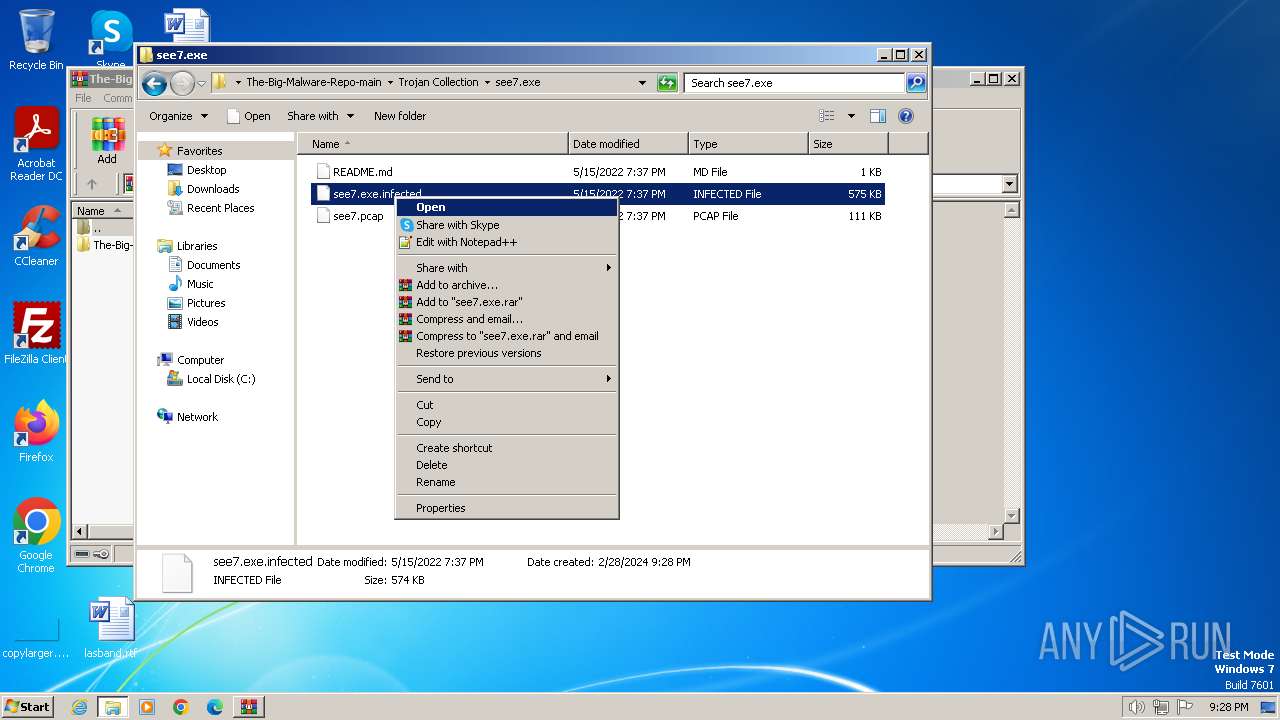The image size is (1280, 720).
Task: Open the WinRAR taskbar button
Action: (248, 707)
